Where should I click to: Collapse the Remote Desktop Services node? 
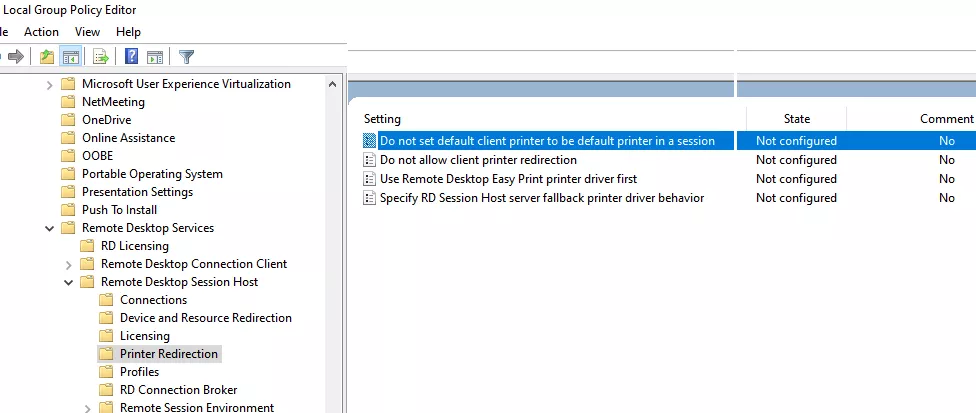tap(50, 228)
